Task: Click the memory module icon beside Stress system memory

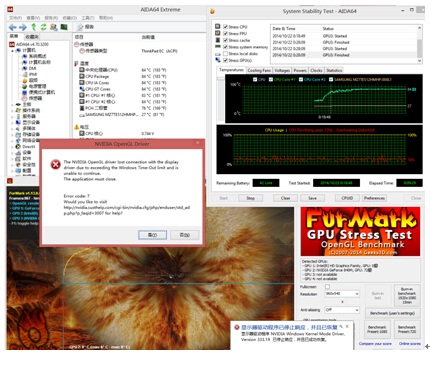Action: (218, 47)
